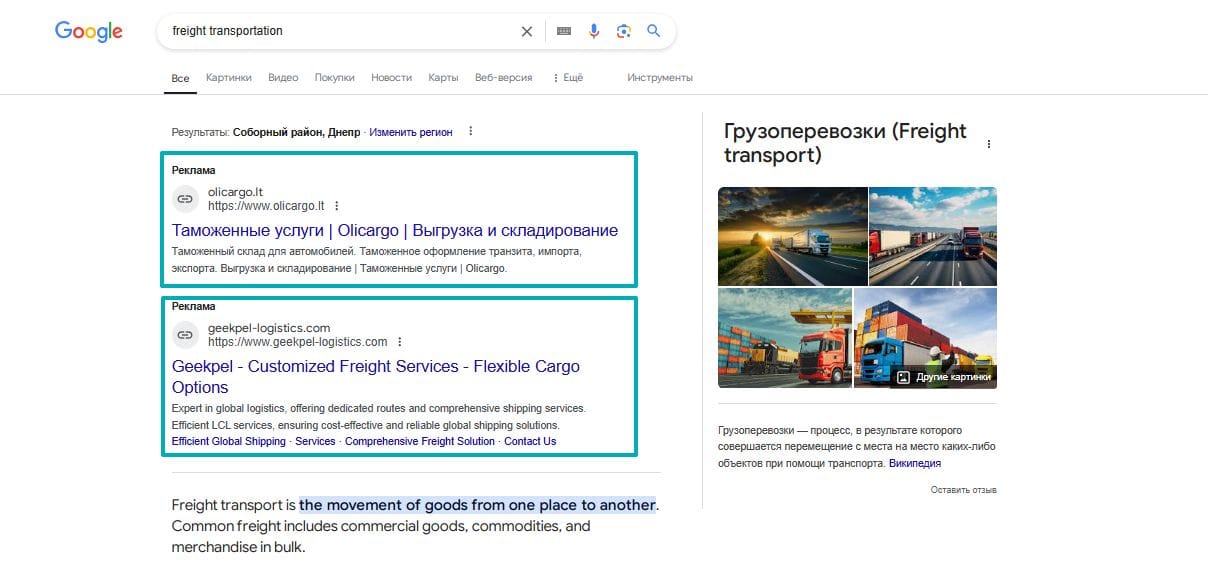Viewport: 1208px width, 565px height.
Task: Click https://www.olicargo.lt URL text
Action: 266,206
